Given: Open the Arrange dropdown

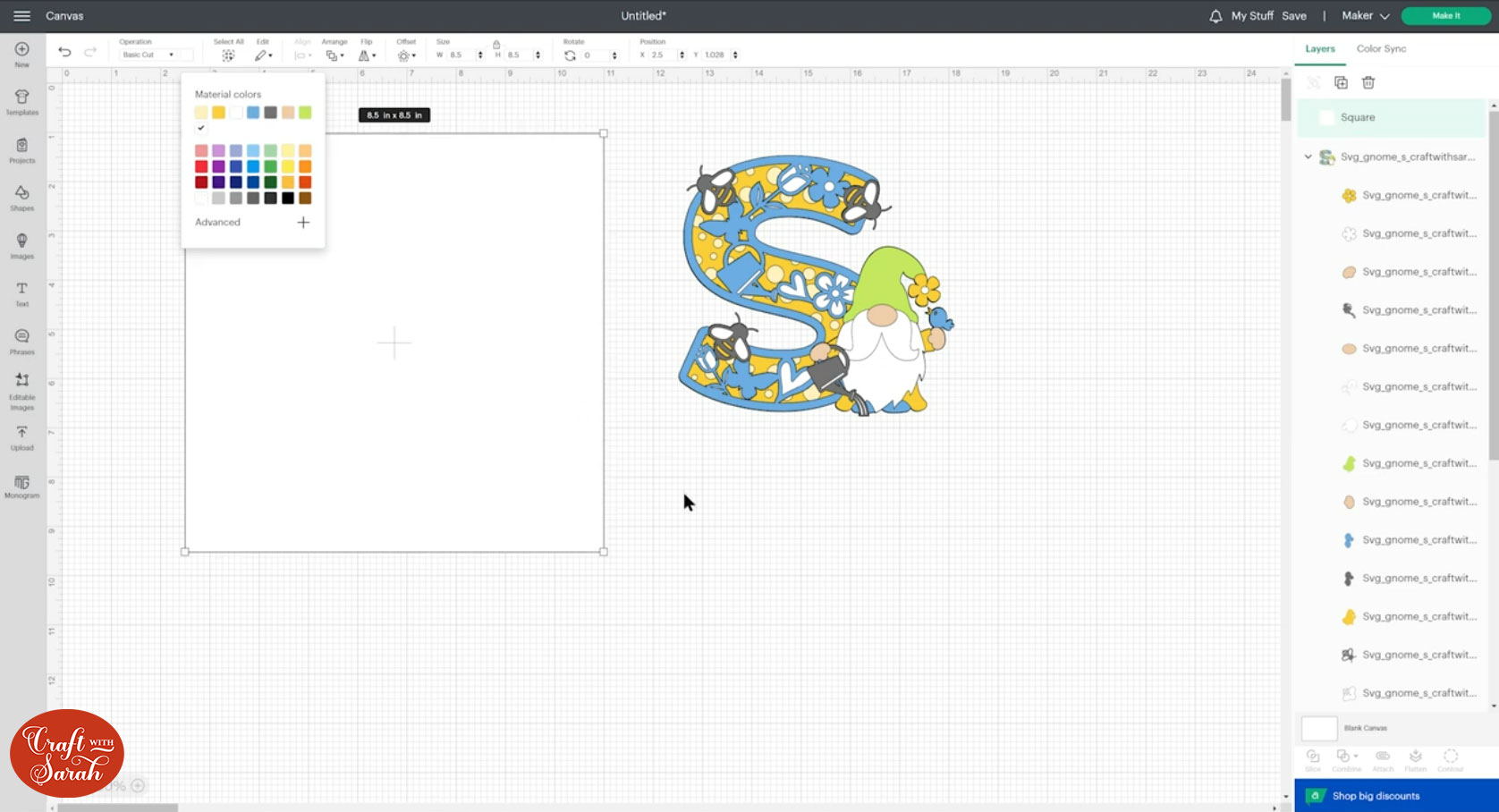Looking at the screenshot, I should point(334,55).
